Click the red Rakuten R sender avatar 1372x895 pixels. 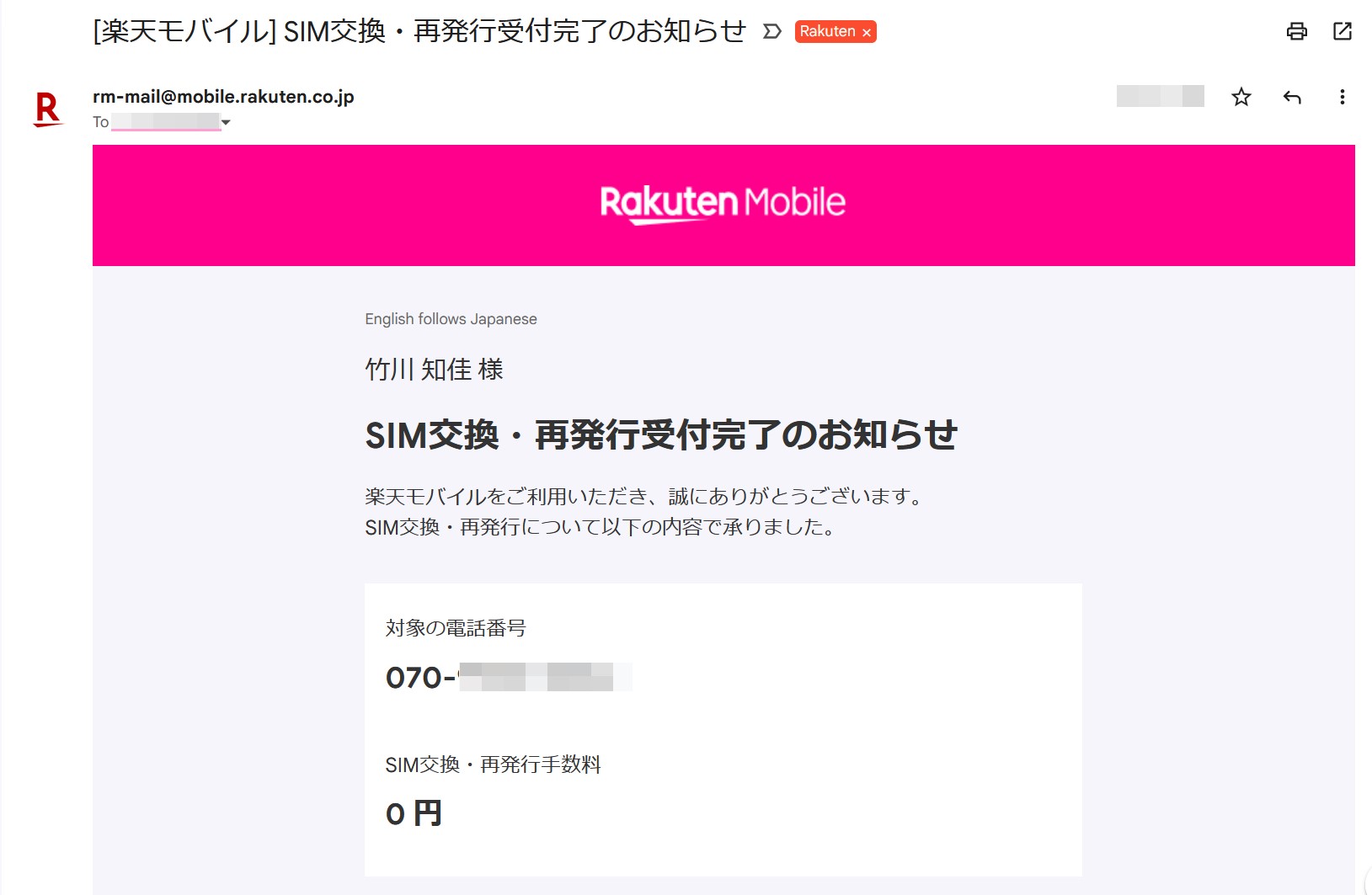click(x=48, y=109)
